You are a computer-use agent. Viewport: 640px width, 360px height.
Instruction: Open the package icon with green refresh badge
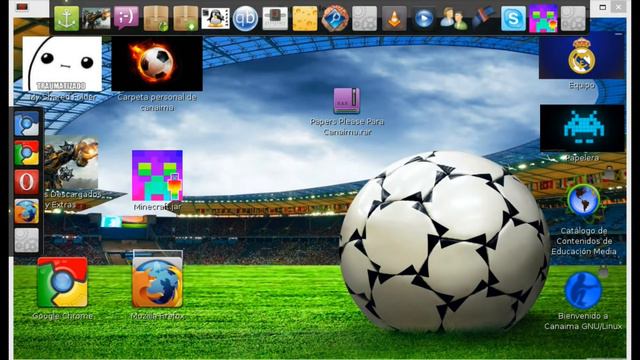[x=156, y=19]
